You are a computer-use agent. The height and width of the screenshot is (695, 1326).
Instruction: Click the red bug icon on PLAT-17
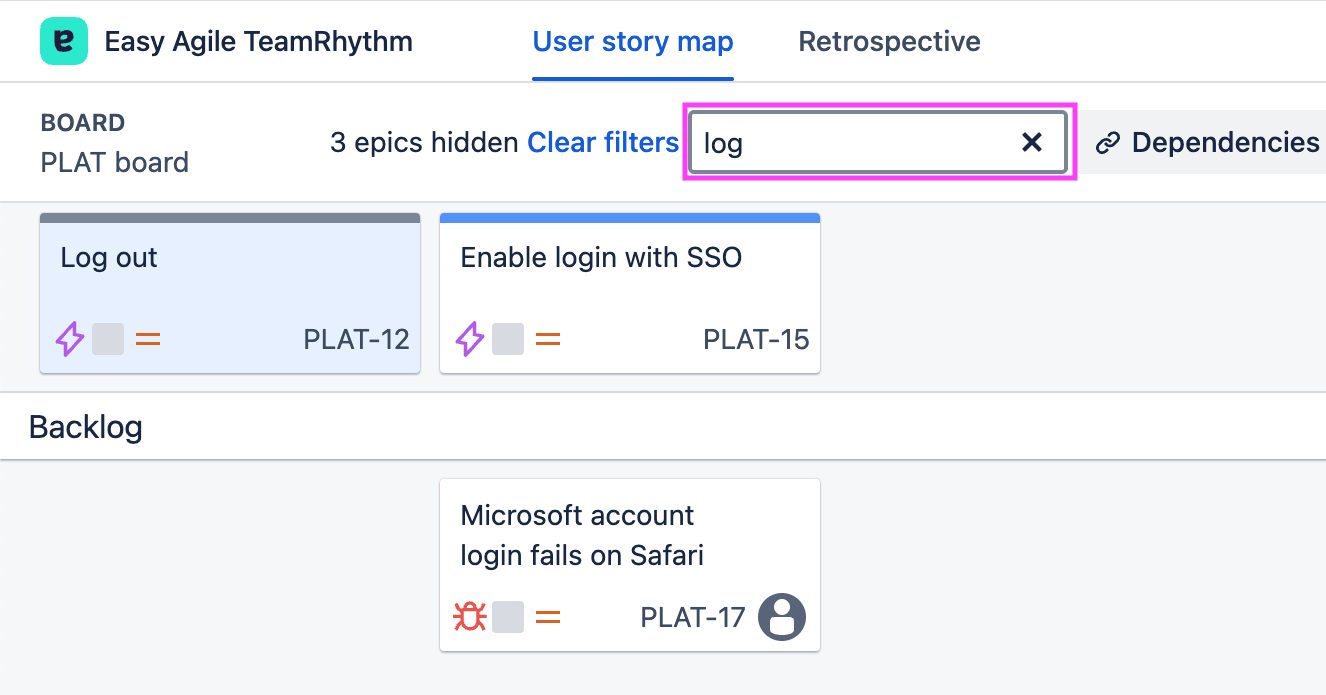coord(469,617)
